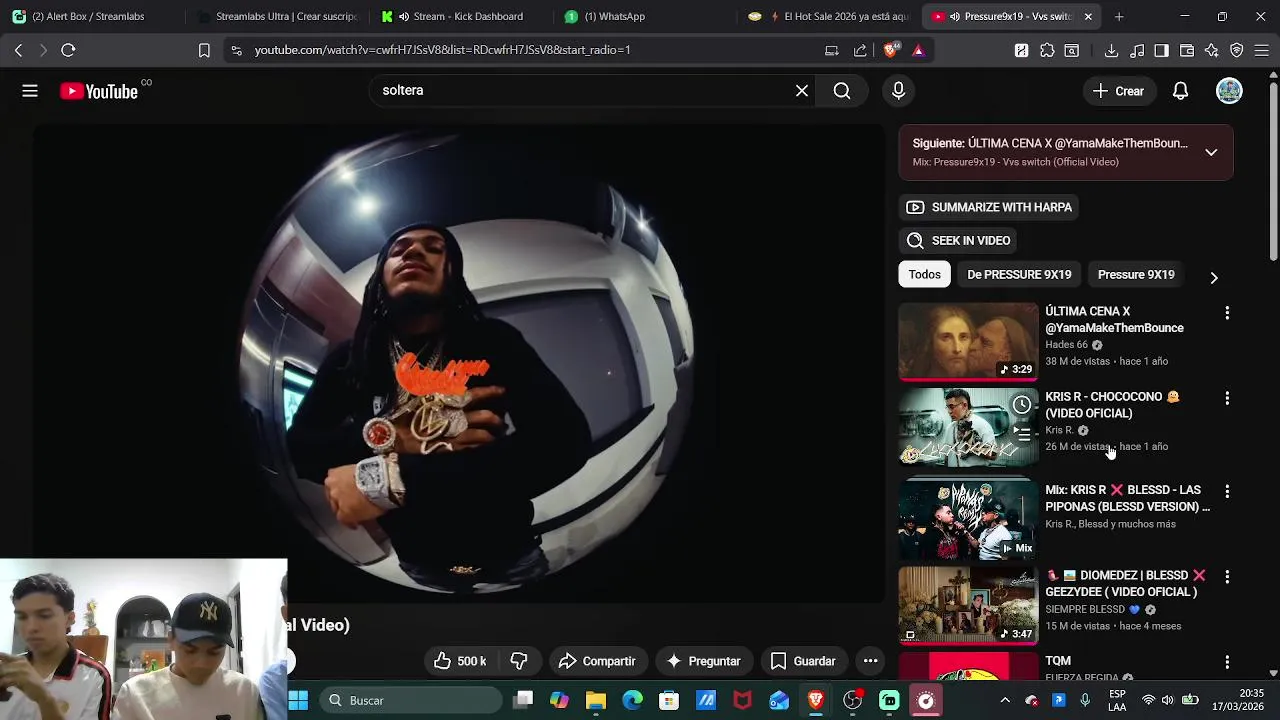The width and height of the screenshot is (1280, 720).
Task: Open the browser downloads arrow icon
Action: (x=1111, y=50)
